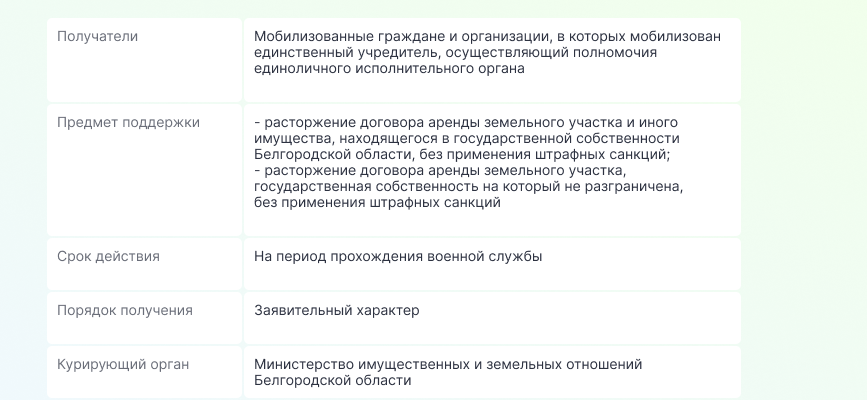Click the line "единоличного исполнительного органа"

389,69
